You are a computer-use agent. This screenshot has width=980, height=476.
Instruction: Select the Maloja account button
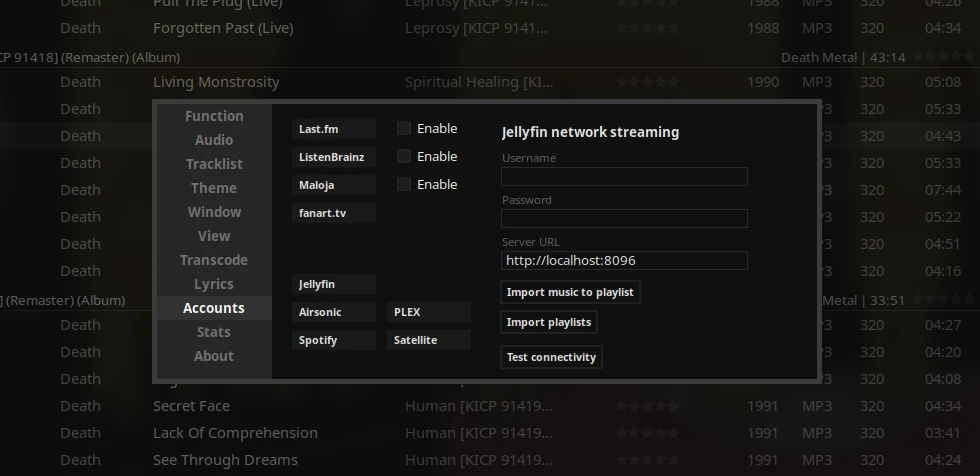click(x=334, y=185)
